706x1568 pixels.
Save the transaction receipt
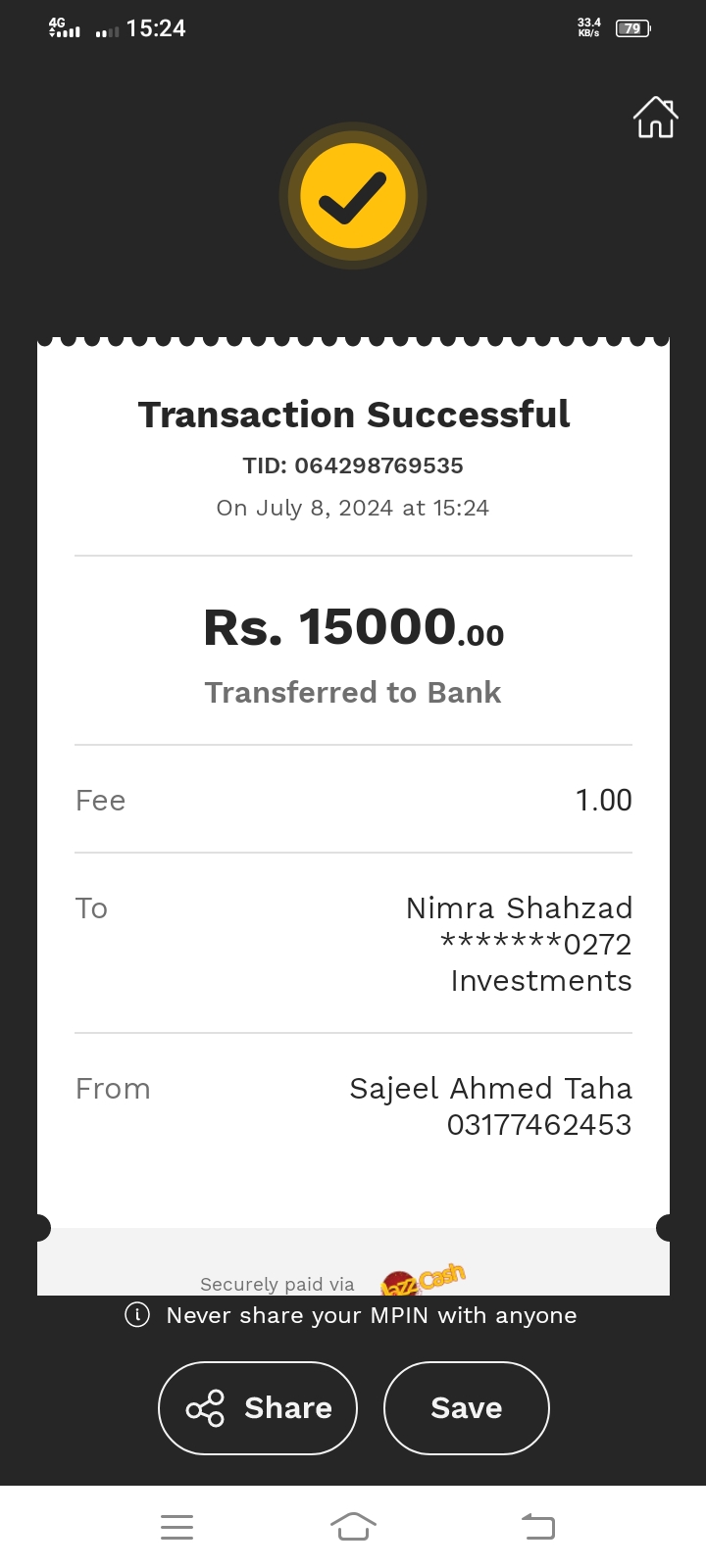point(466,1408)
